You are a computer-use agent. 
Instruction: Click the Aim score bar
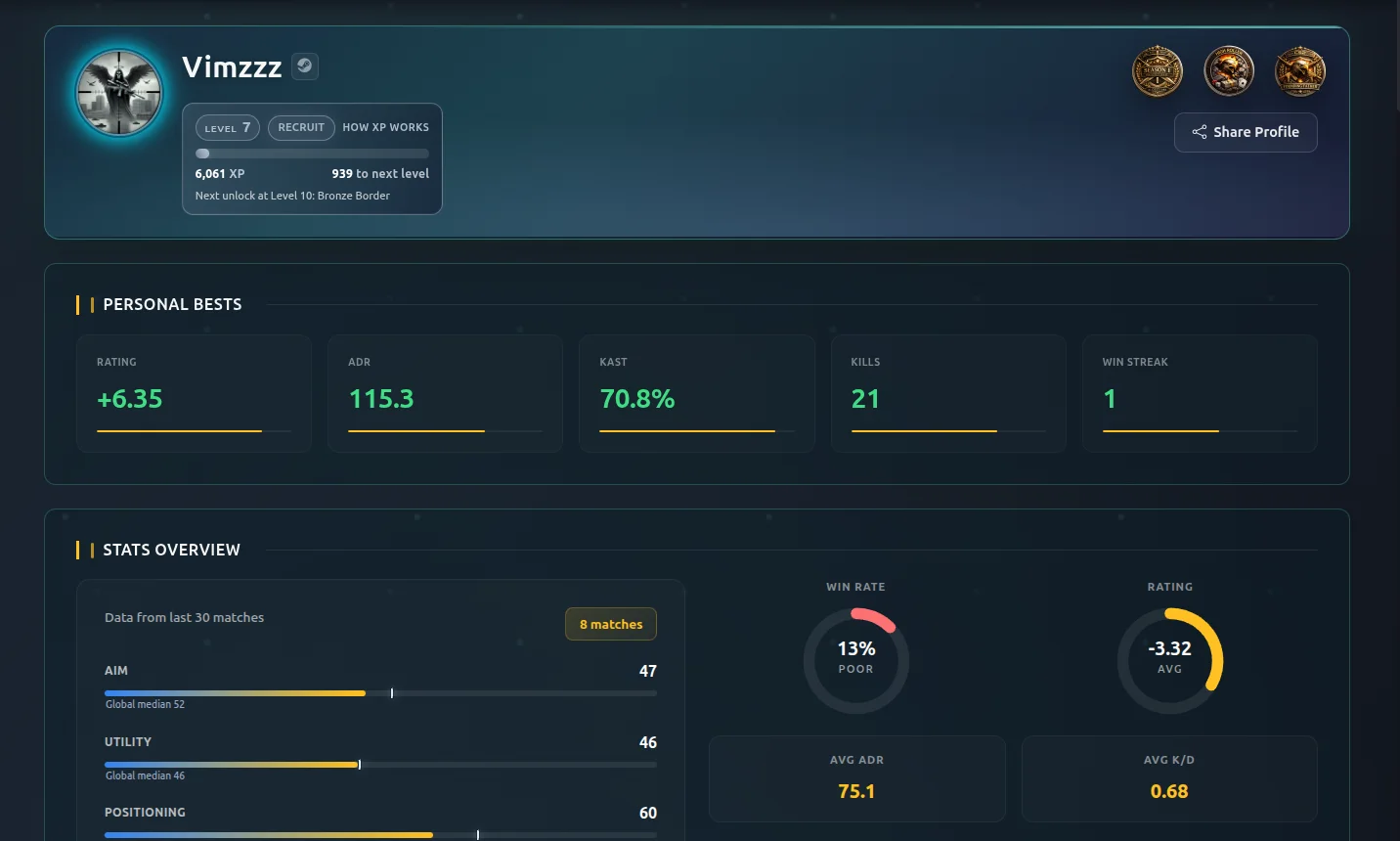click(380, 693)
